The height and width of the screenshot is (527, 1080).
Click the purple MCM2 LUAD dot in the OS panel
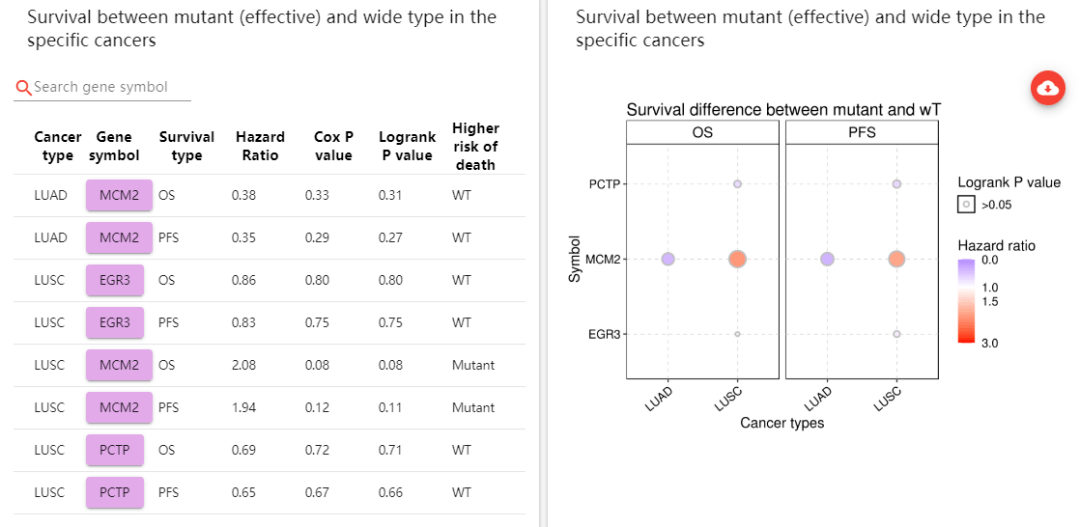click(x=668, y=259)
